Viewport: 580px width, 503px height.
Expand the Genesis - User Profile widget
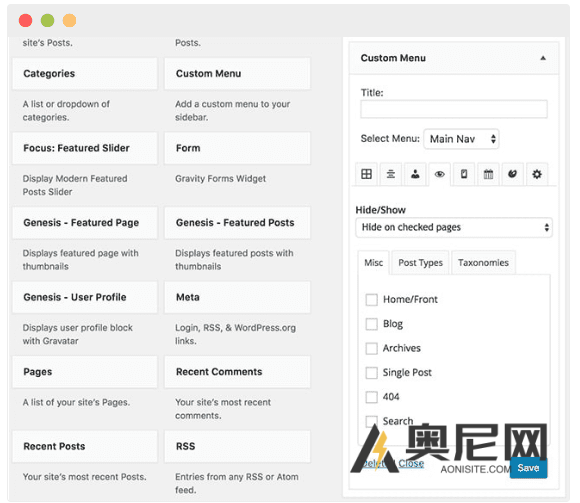[85, 297]
